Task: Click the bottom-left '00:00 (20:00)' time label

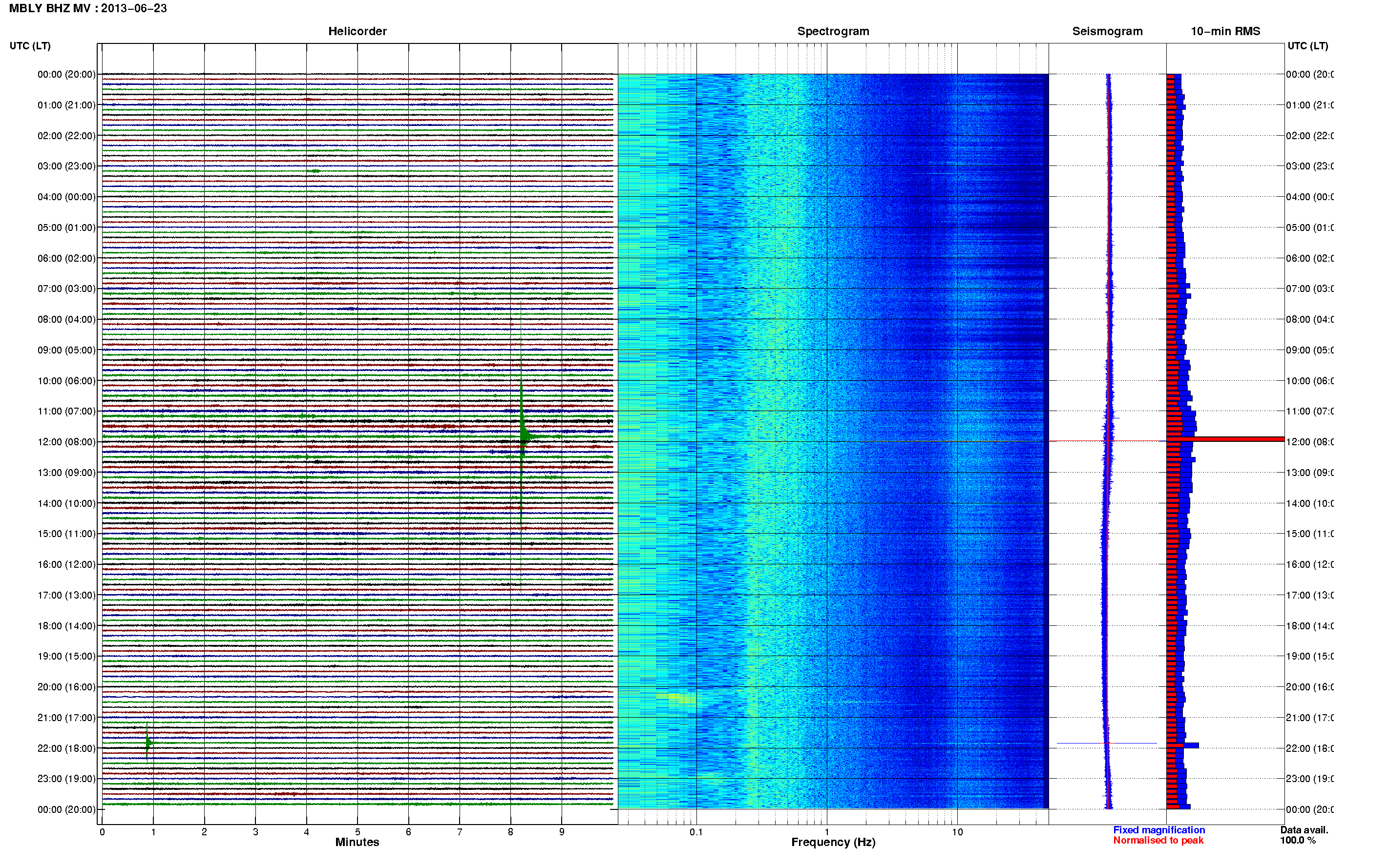Action: click(66, 809)
